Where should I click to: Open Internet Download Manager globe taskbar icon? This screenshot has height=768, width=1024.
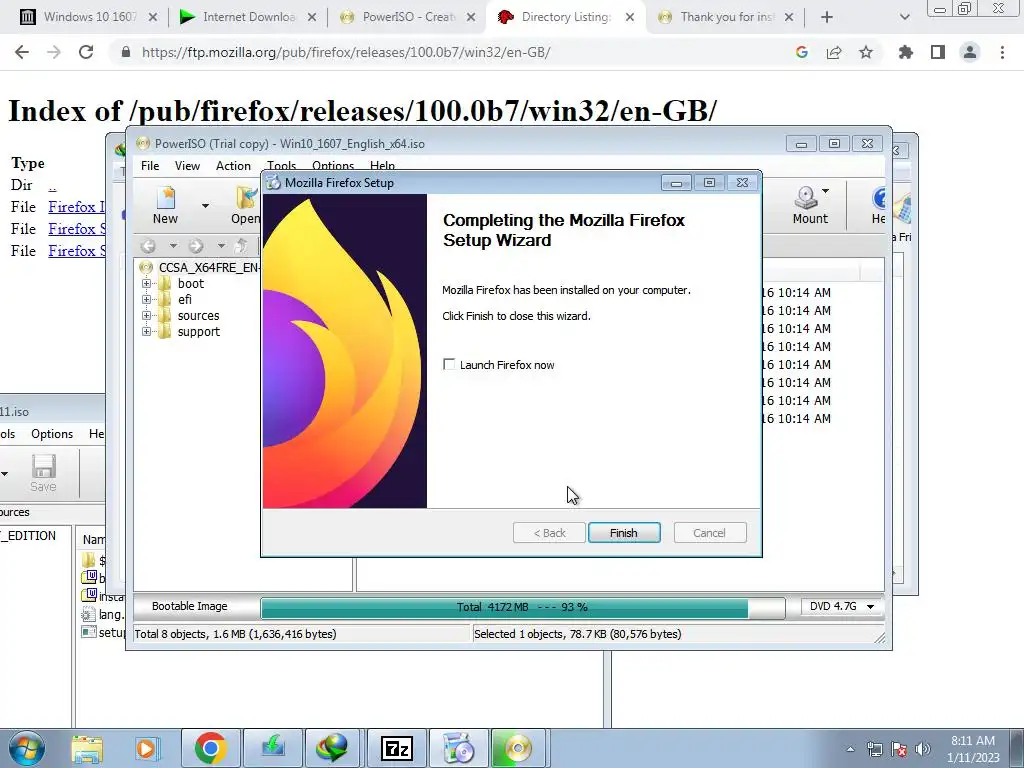tap(334, 748)
